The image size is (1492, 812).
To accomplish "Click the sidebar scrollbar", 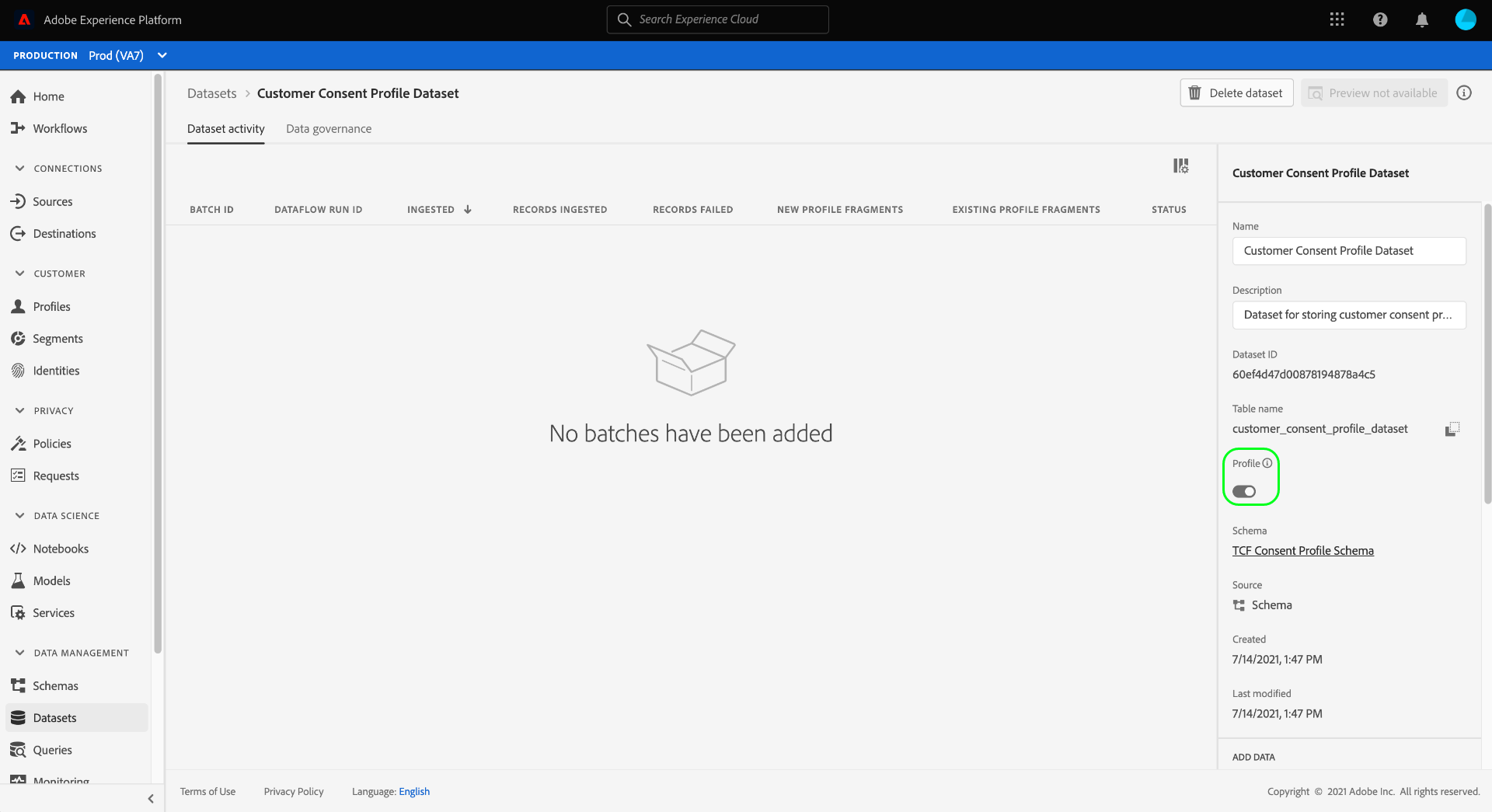I will pyautogui.click(x=158, y=364).
